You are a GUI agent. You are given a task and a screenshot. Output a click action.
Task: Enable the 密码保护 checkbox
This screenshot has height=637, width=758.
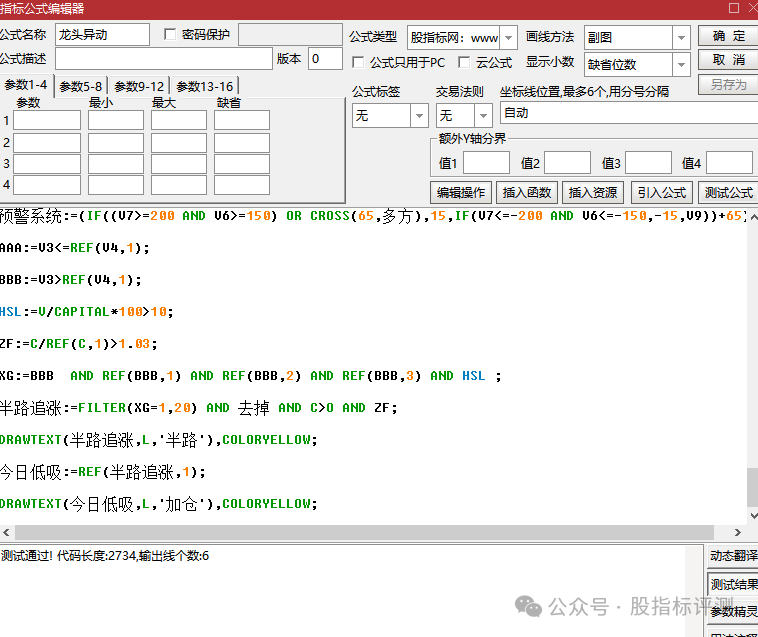coord(170,34)
